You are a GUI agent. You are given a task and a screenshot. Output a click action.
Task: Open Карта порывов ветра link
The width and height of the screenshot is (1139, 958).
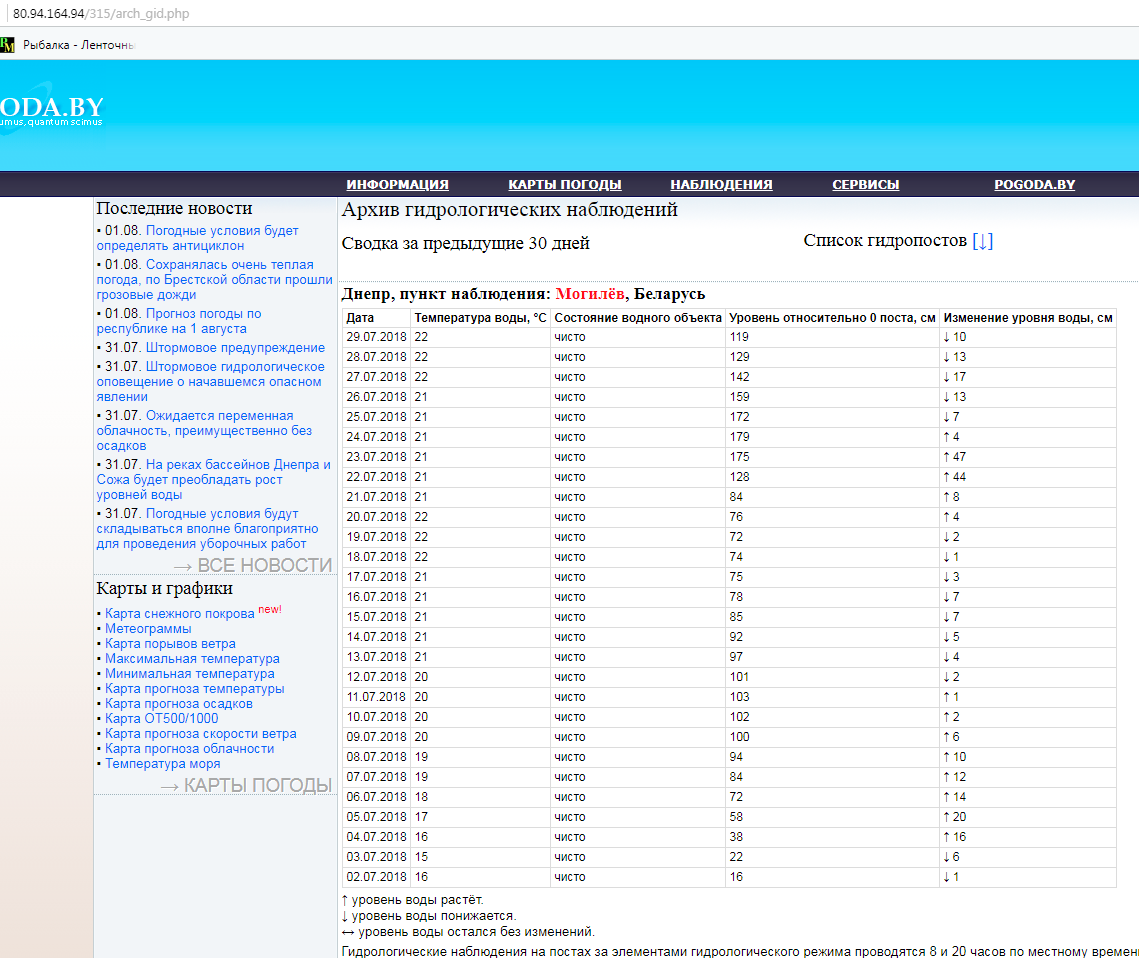click(x=170, y=644)
